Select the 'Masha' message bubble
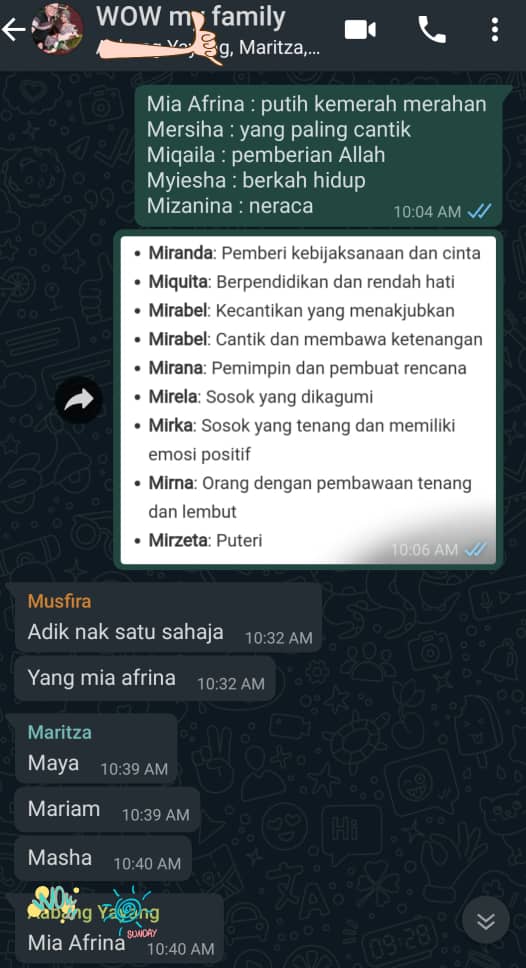This screenshot has width=526, height=968. point(102,858)
